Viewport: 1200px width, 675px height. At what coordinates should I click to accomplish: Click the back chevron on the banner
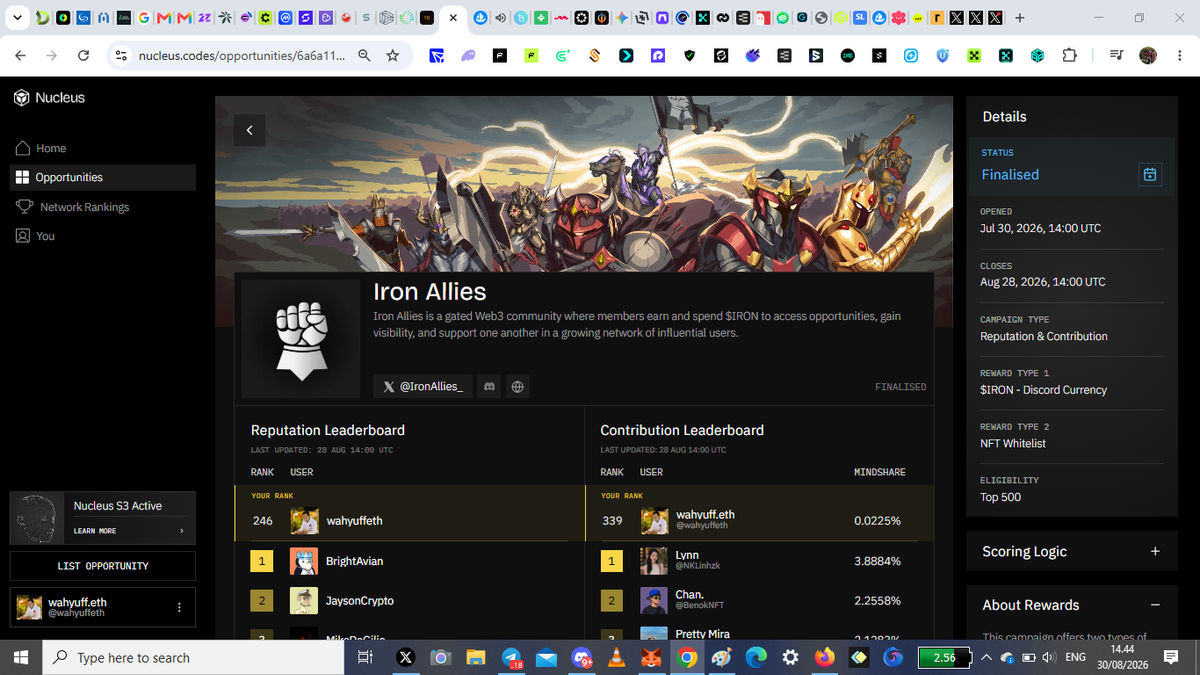249,130
